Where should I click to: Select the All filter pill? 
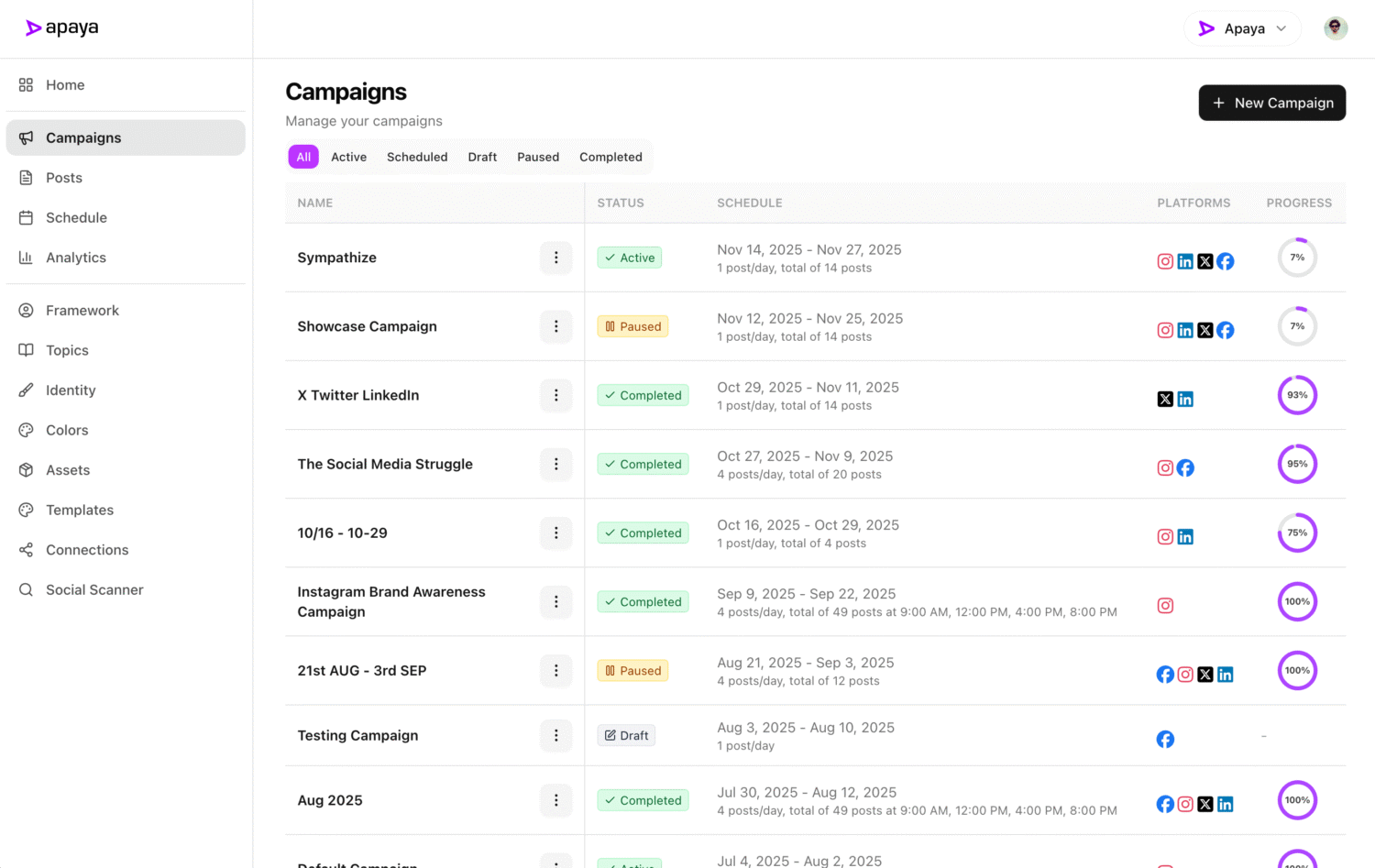(303, 157)
